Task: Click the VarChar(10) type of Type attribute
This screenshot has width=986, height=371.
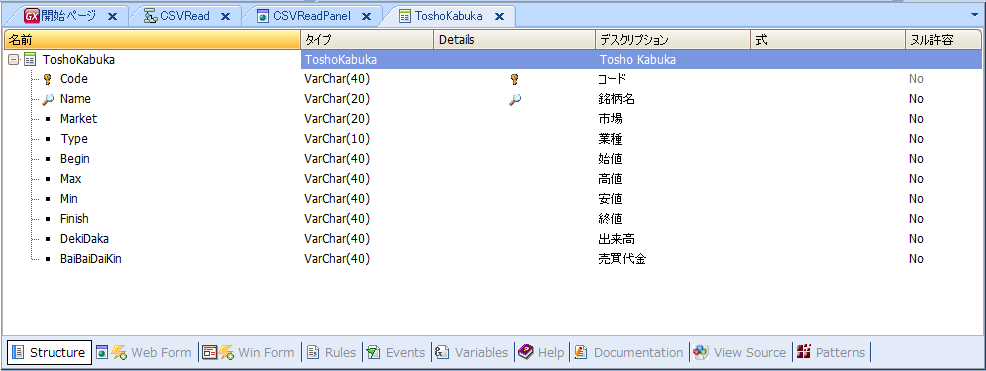Action: 337,139
